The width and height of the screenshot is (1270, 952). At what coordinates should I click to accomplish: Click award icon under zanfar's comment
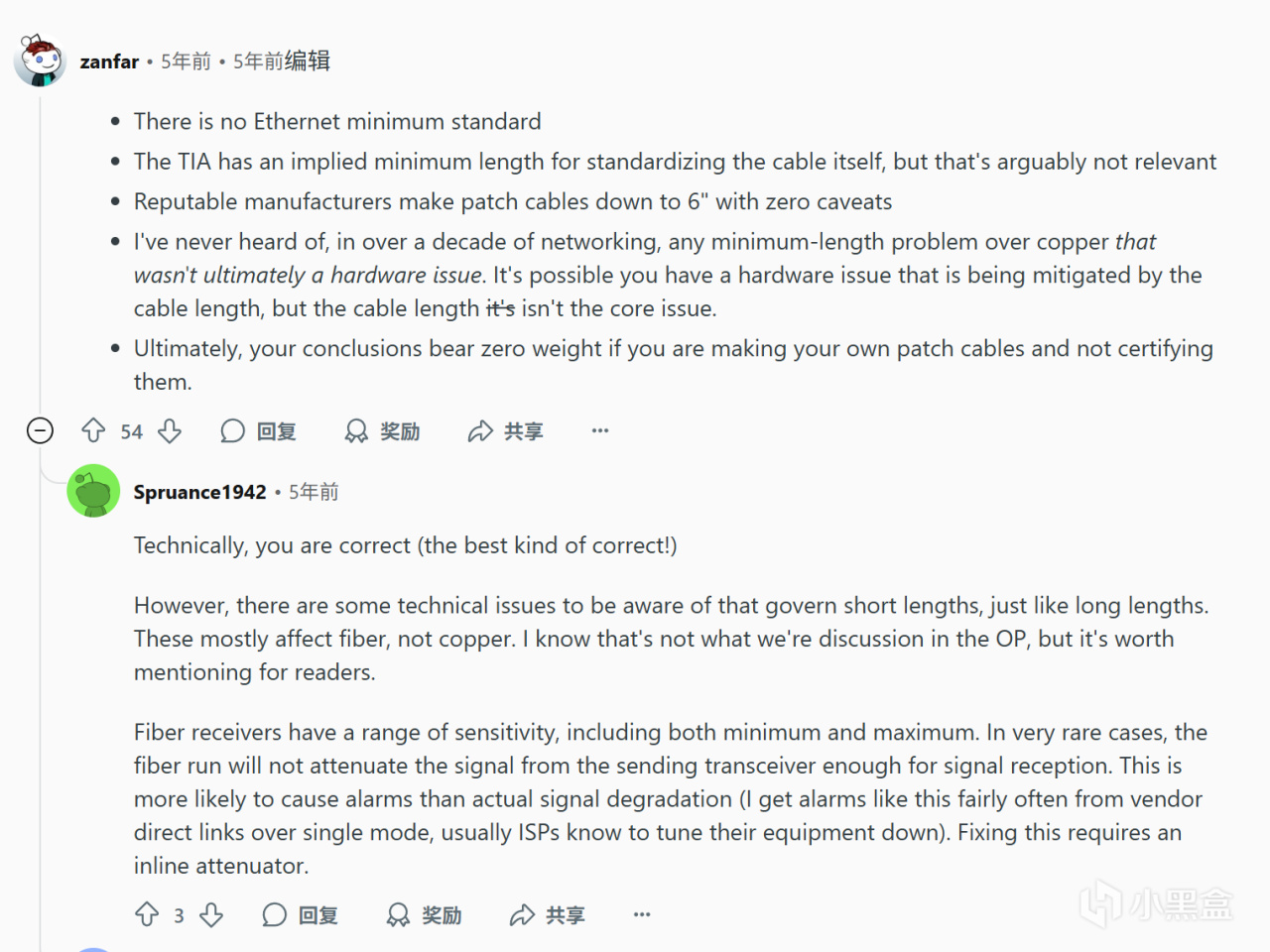(356, 430)
